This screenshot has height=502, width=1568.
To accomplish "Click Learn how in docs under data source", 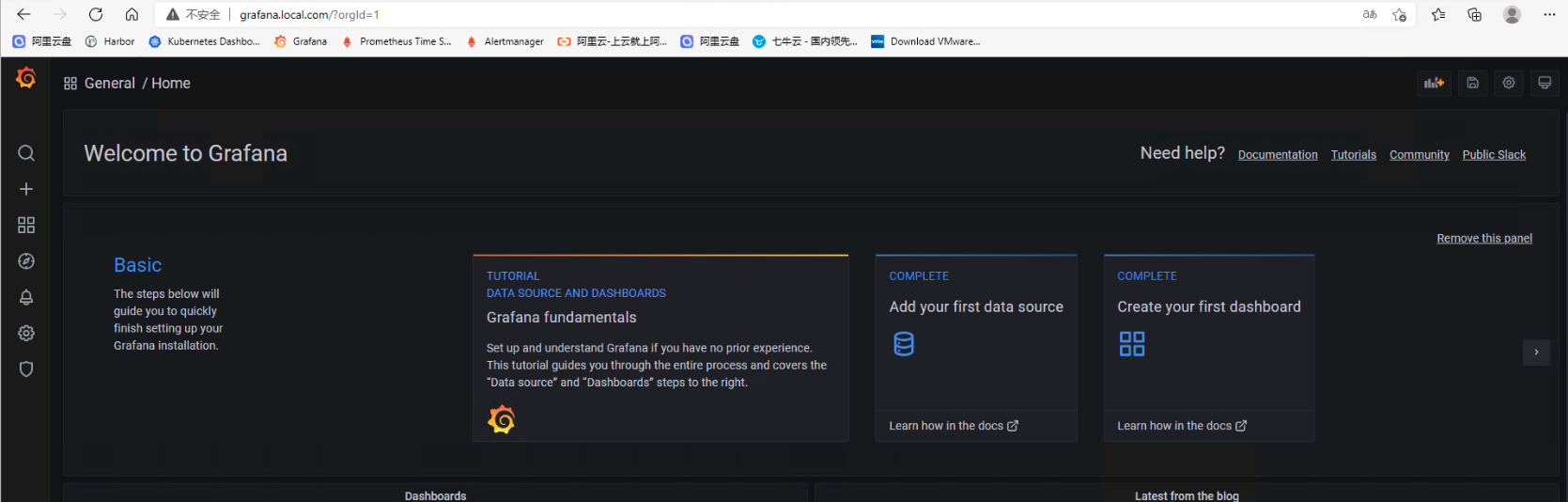I will (x=954, y=426).
